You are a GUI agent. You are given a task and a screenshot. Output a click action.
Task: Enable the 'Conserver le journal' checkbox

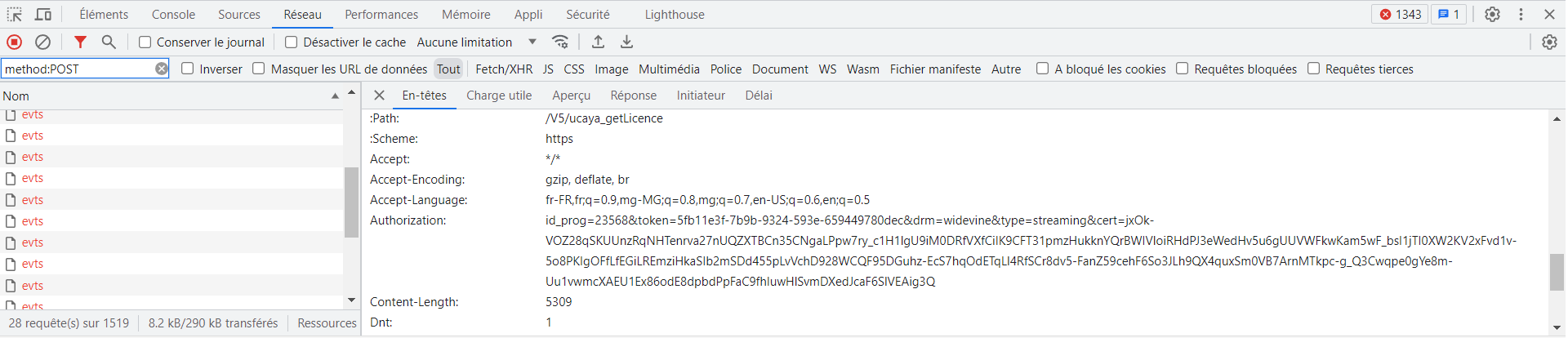click(x=145, y=42)
